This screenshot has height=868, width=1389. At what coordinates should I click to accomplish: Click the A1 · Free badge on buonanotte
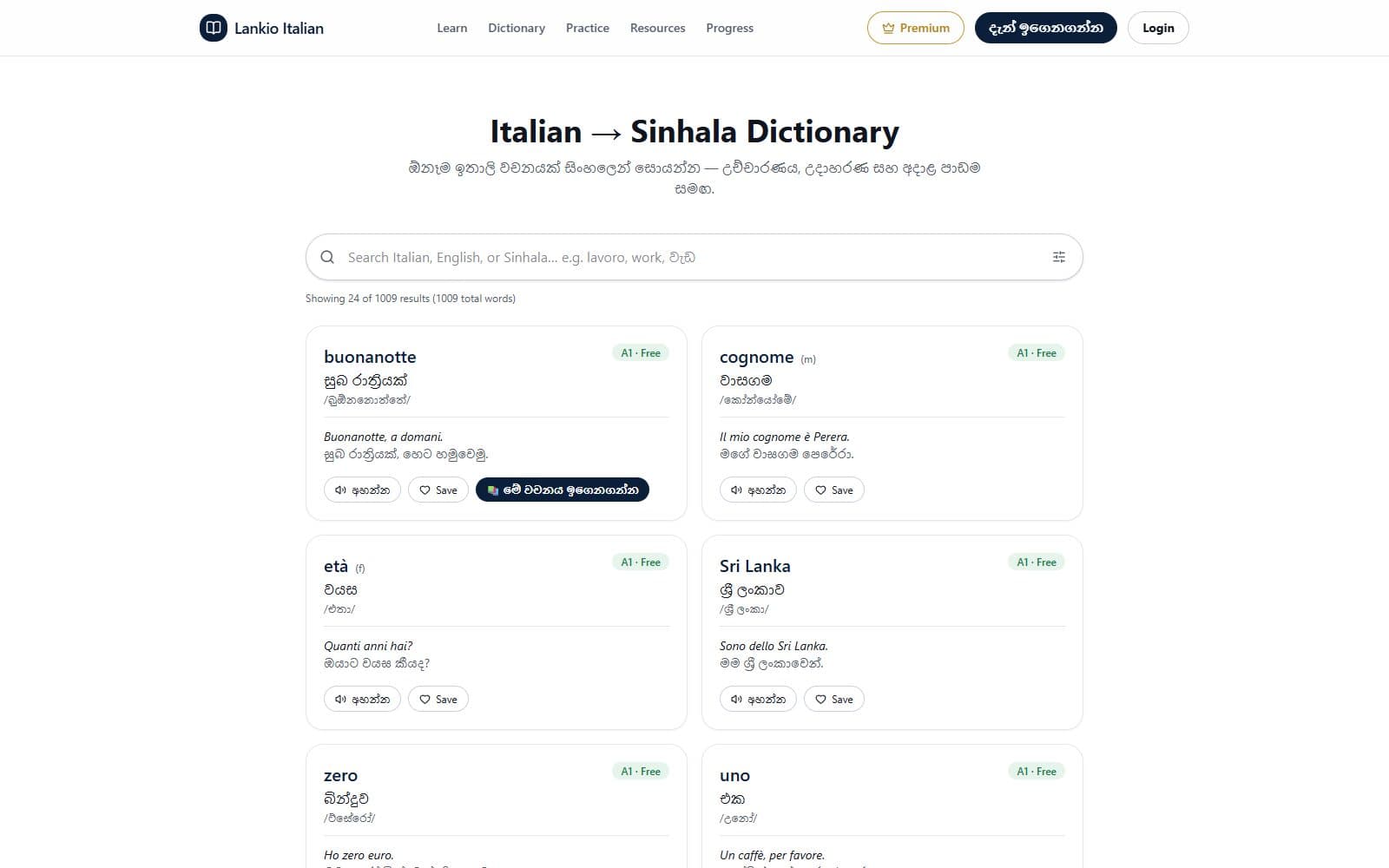point(641,353)
